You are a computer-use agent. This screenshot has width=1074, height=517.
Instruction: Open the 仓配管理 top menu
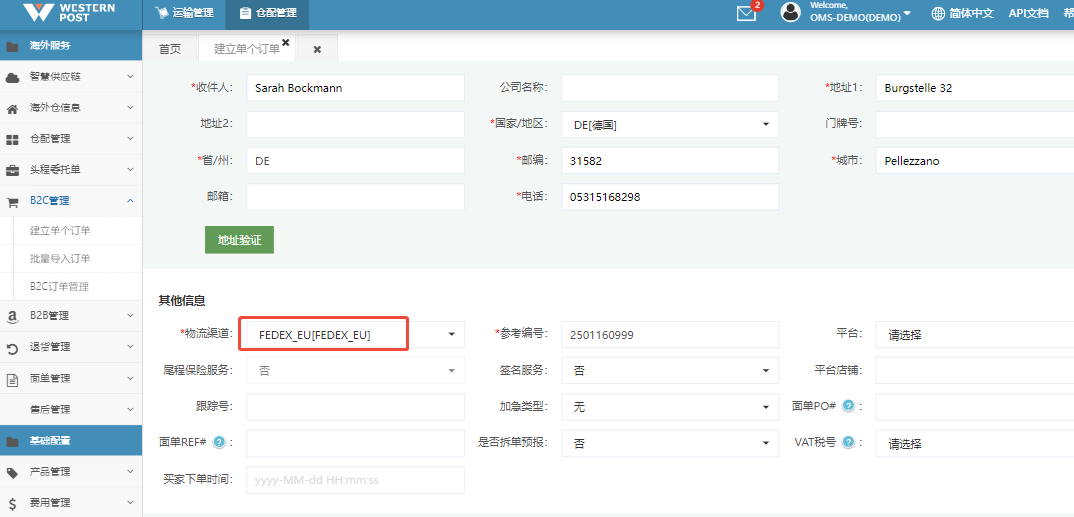(268, 13)
